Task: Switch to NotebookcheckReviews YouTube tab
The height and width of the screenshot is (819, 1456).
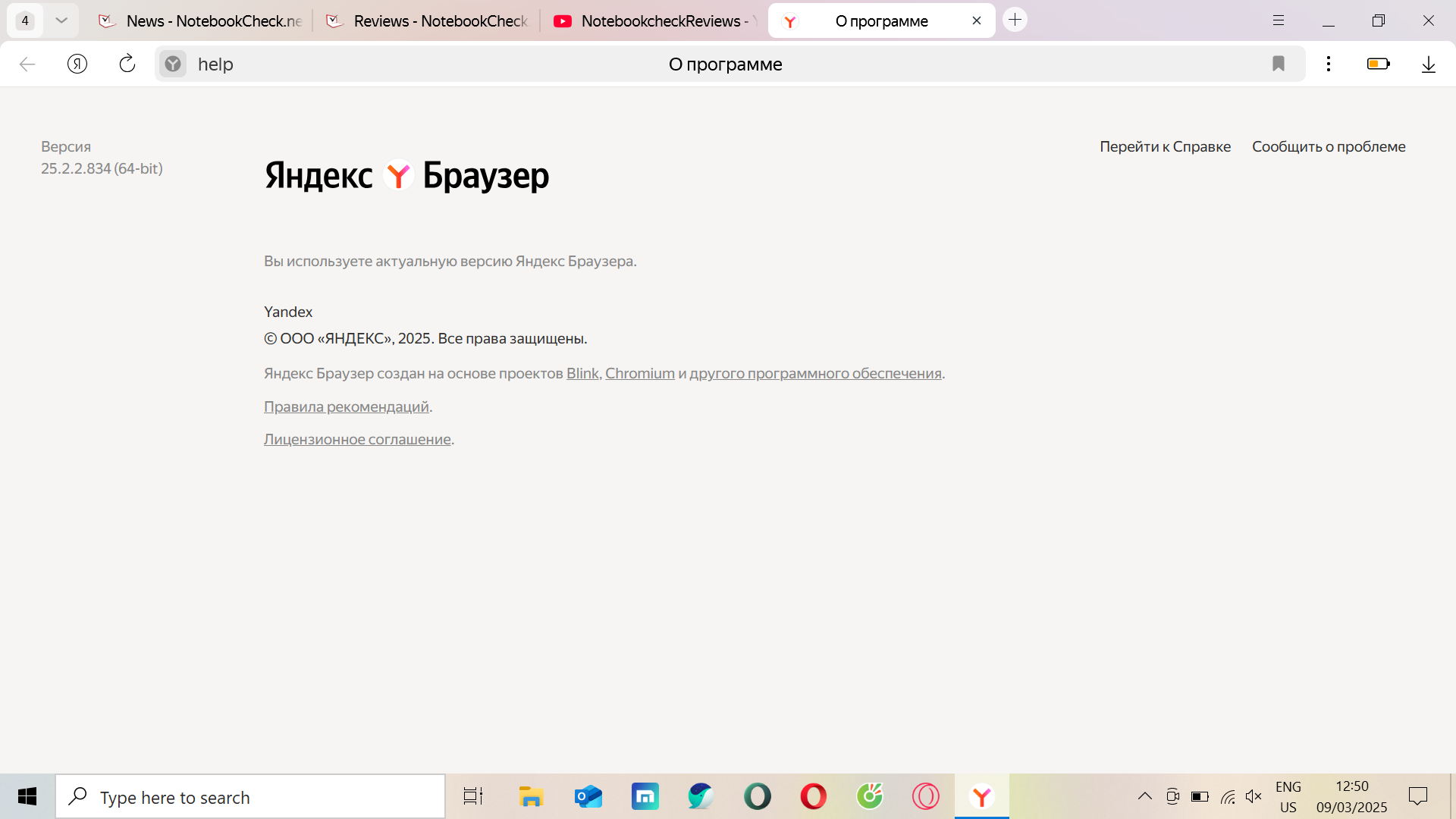Action: (x=656, y=21)
